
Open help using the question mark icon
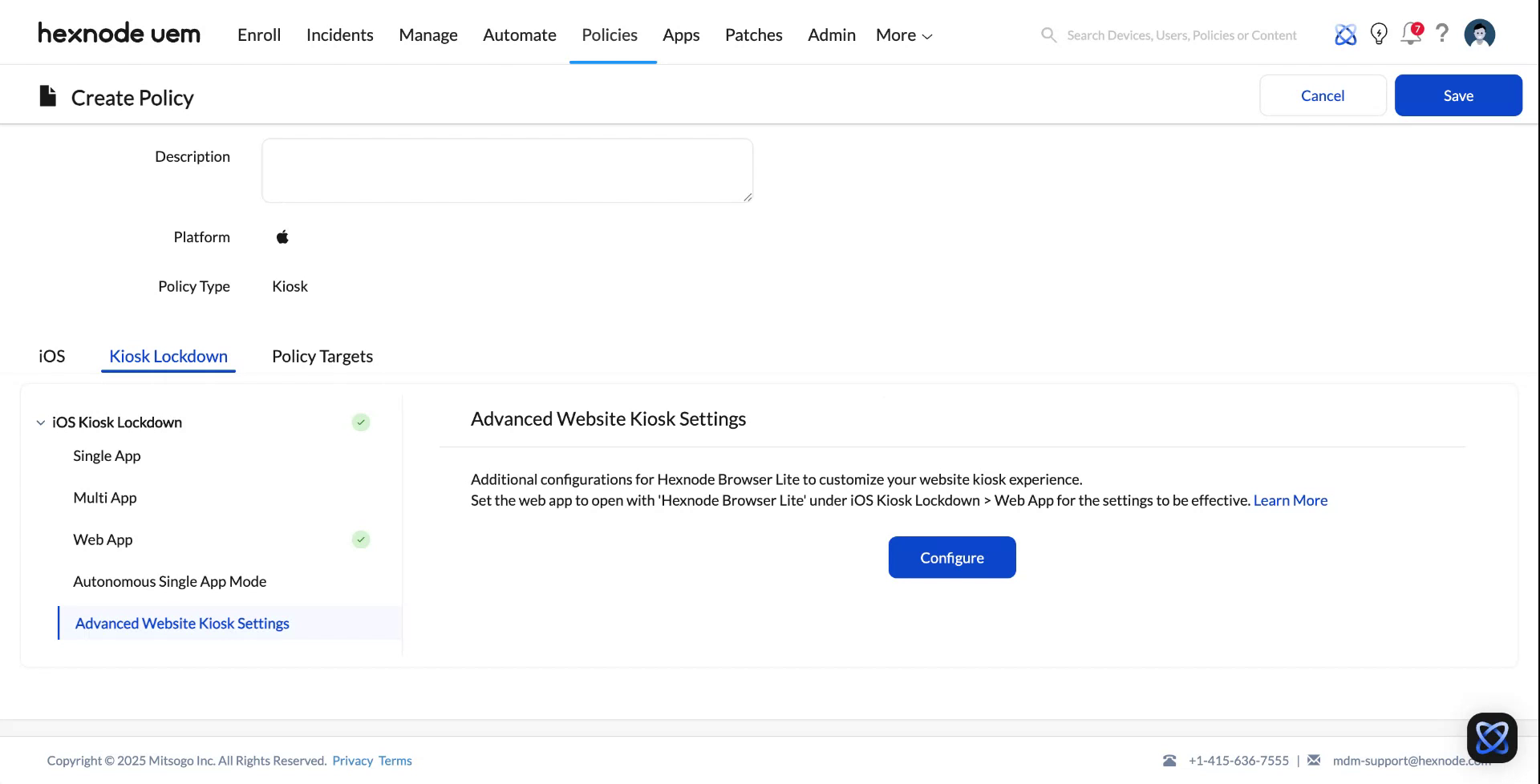tap(1443, 34)
